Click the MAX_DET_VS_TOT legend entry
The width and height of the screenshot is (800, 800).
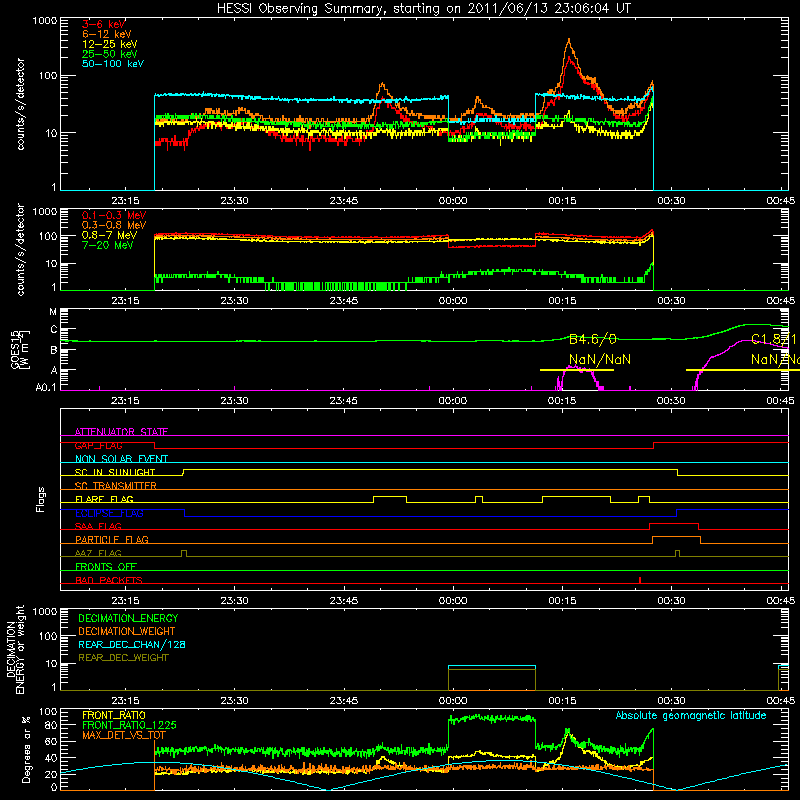click(x=123, y=735)
